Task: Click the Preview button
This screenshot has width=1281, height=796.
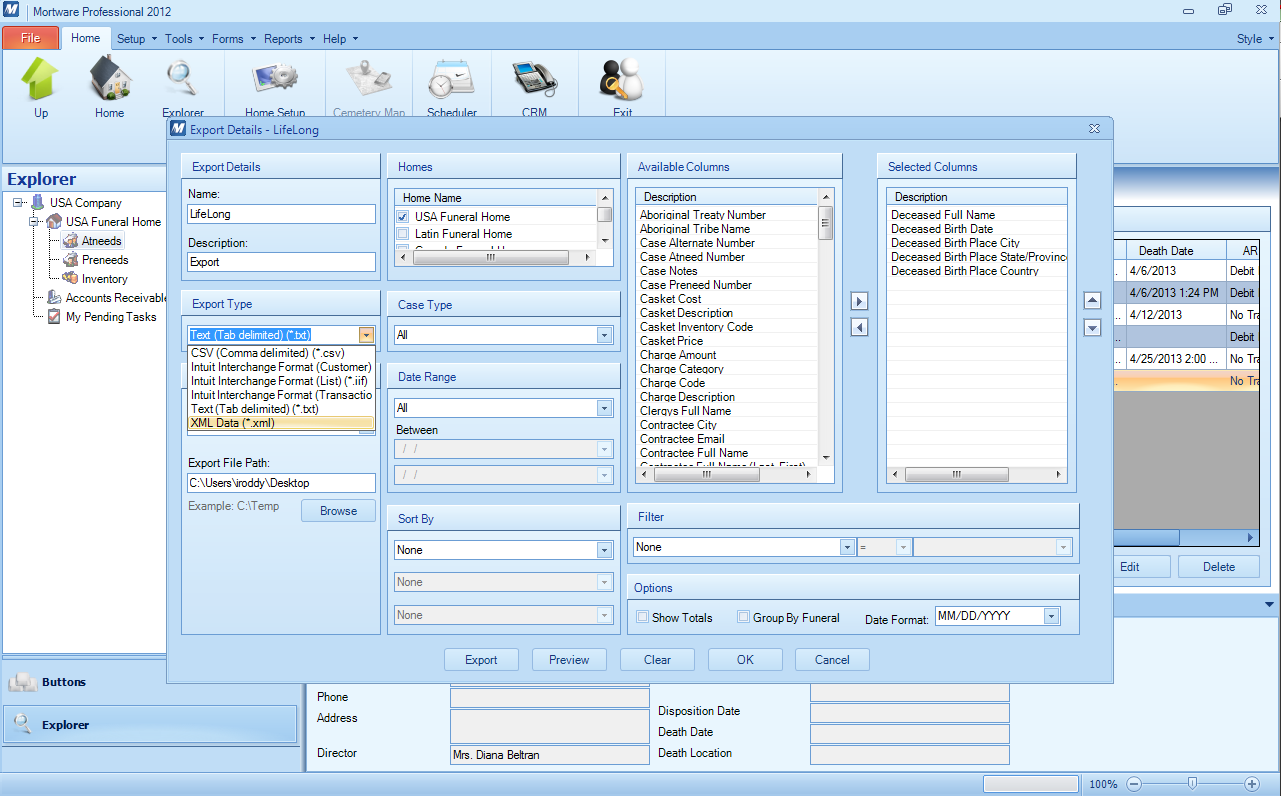Action: [x=569, y=660]
